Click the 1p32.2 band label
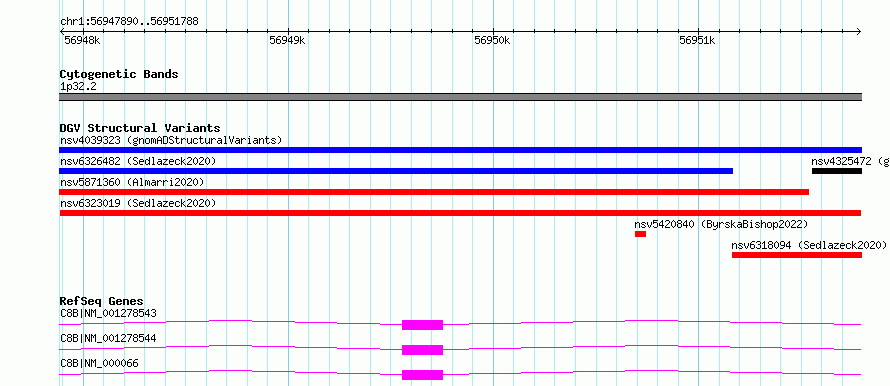This screenshot has height=386, width=890. coord(78,86)
